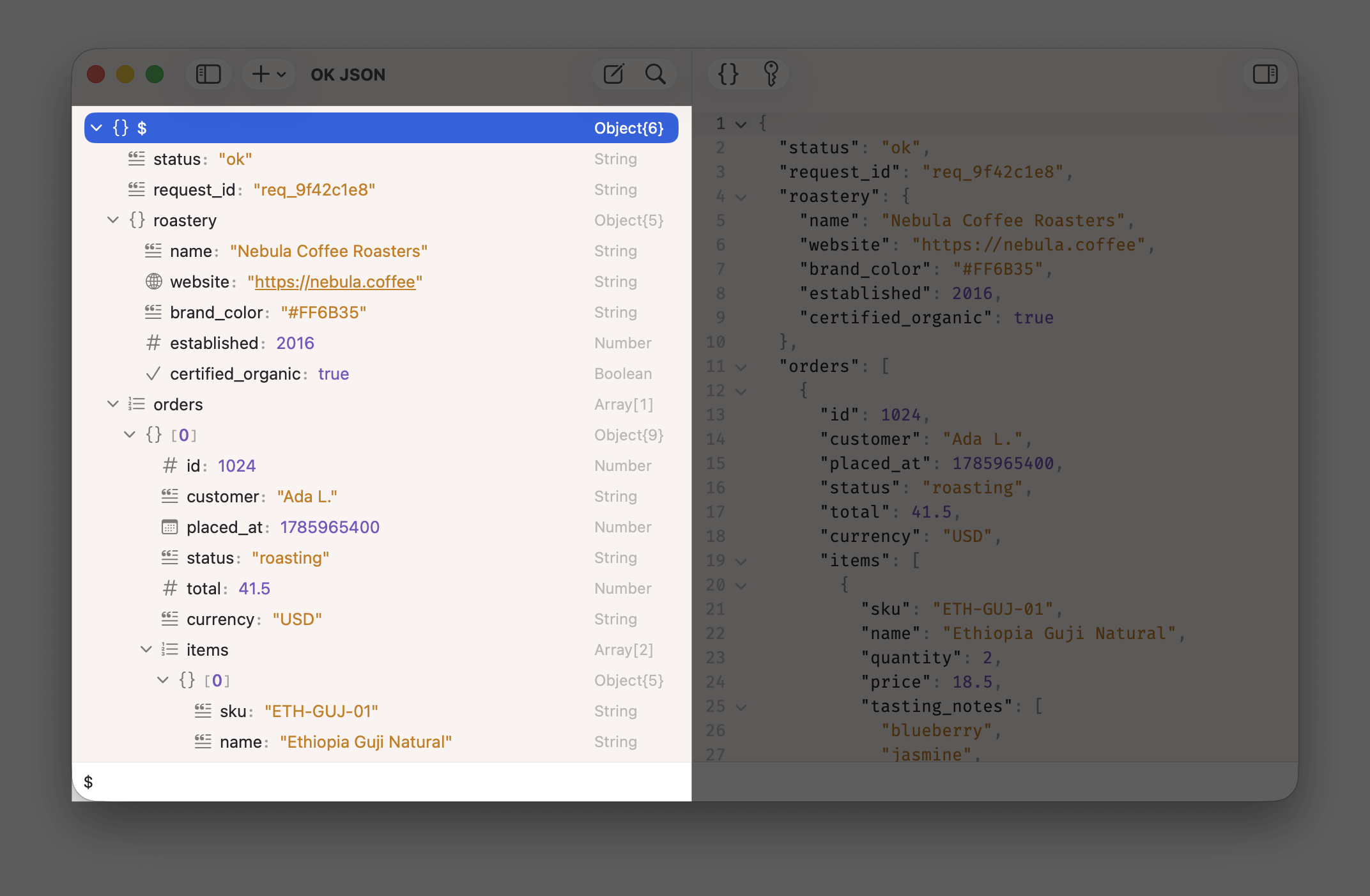
Task: Select the brand_color "#FF6B35" row
Action: pos(381,312)
